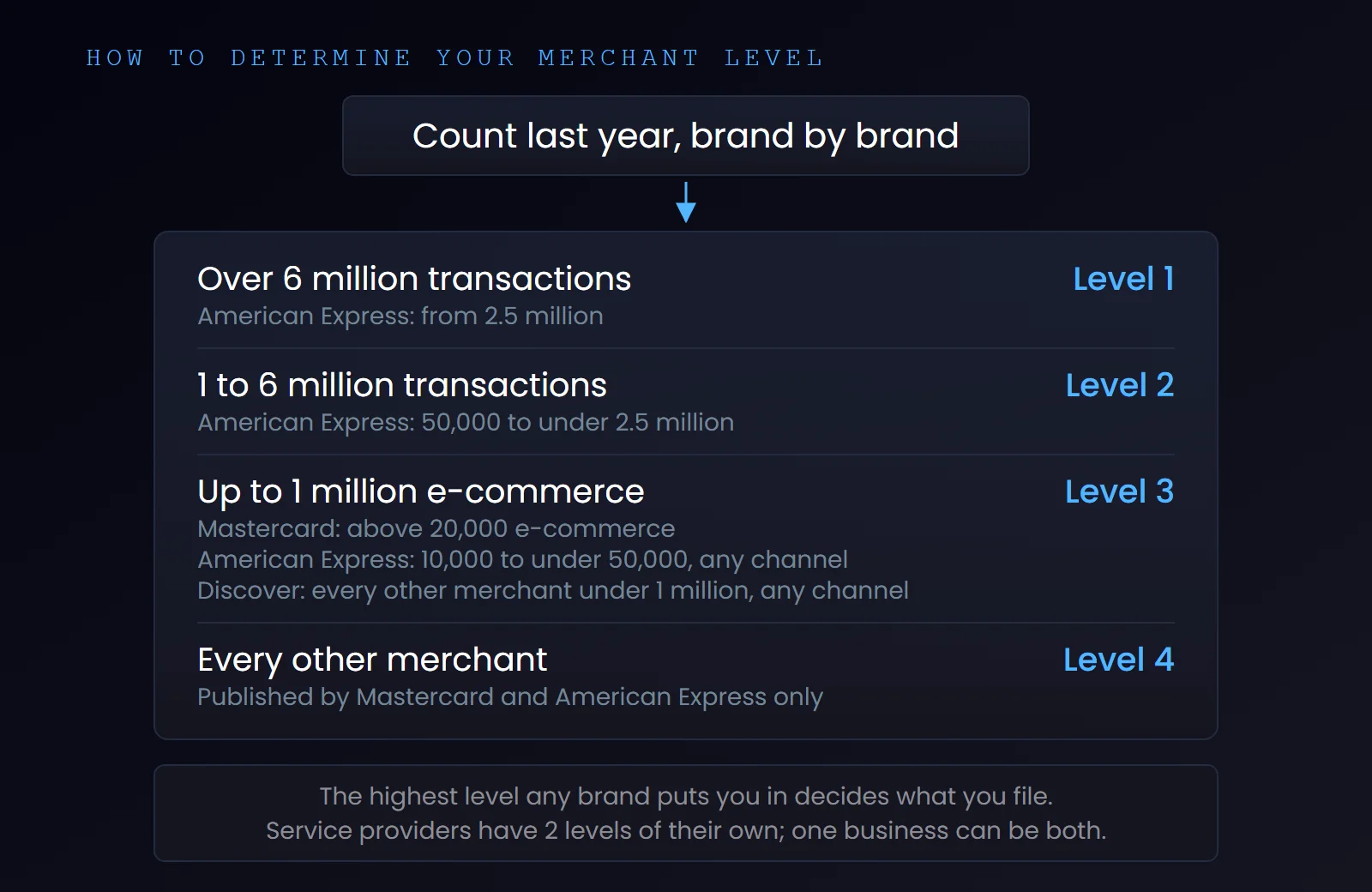Click 'Over 6 million transactions' heading
The height and width of the screenshot is (892, 1372).
(x=414, y=279)
